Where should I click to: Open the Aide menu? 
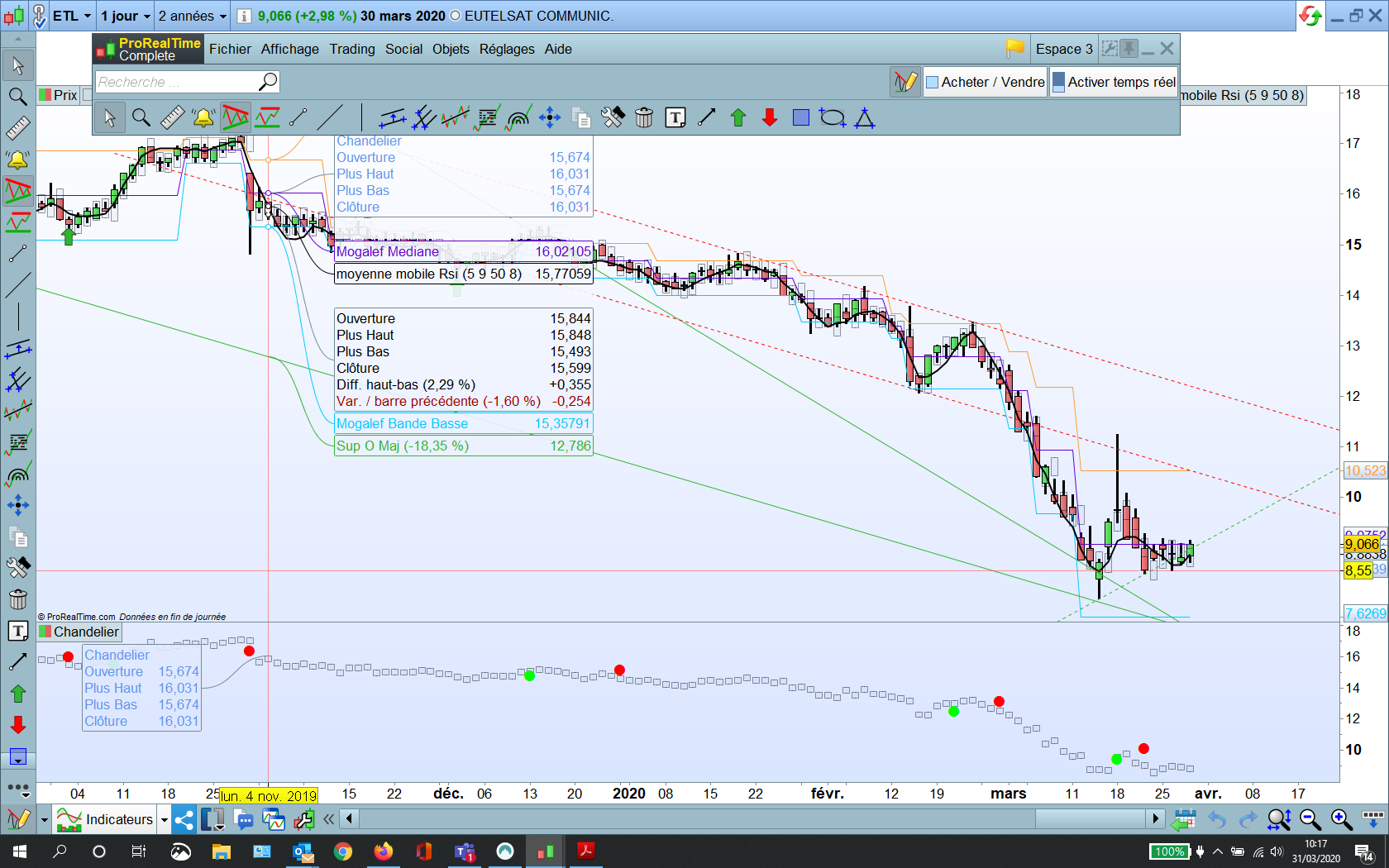click(x=558, y=49)
